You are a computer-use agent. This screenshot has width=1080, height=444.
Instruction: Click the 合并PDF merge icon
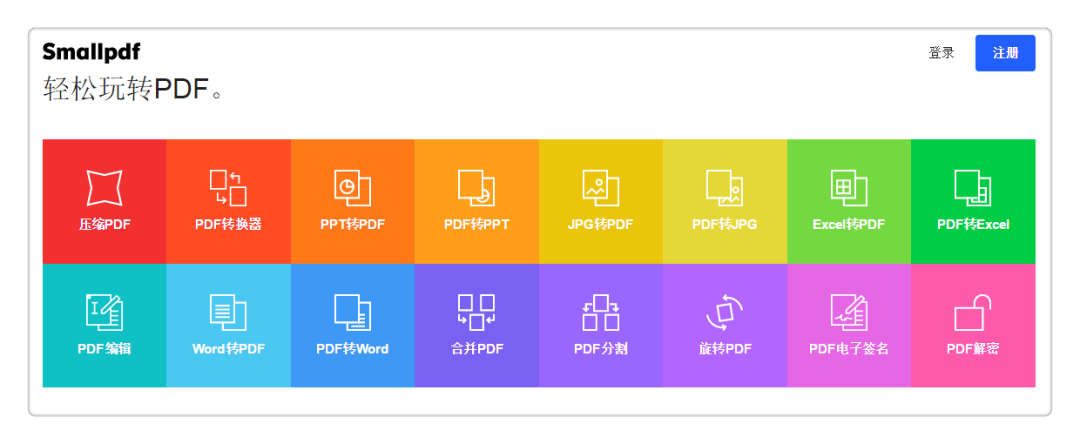[x=476, y=312]
